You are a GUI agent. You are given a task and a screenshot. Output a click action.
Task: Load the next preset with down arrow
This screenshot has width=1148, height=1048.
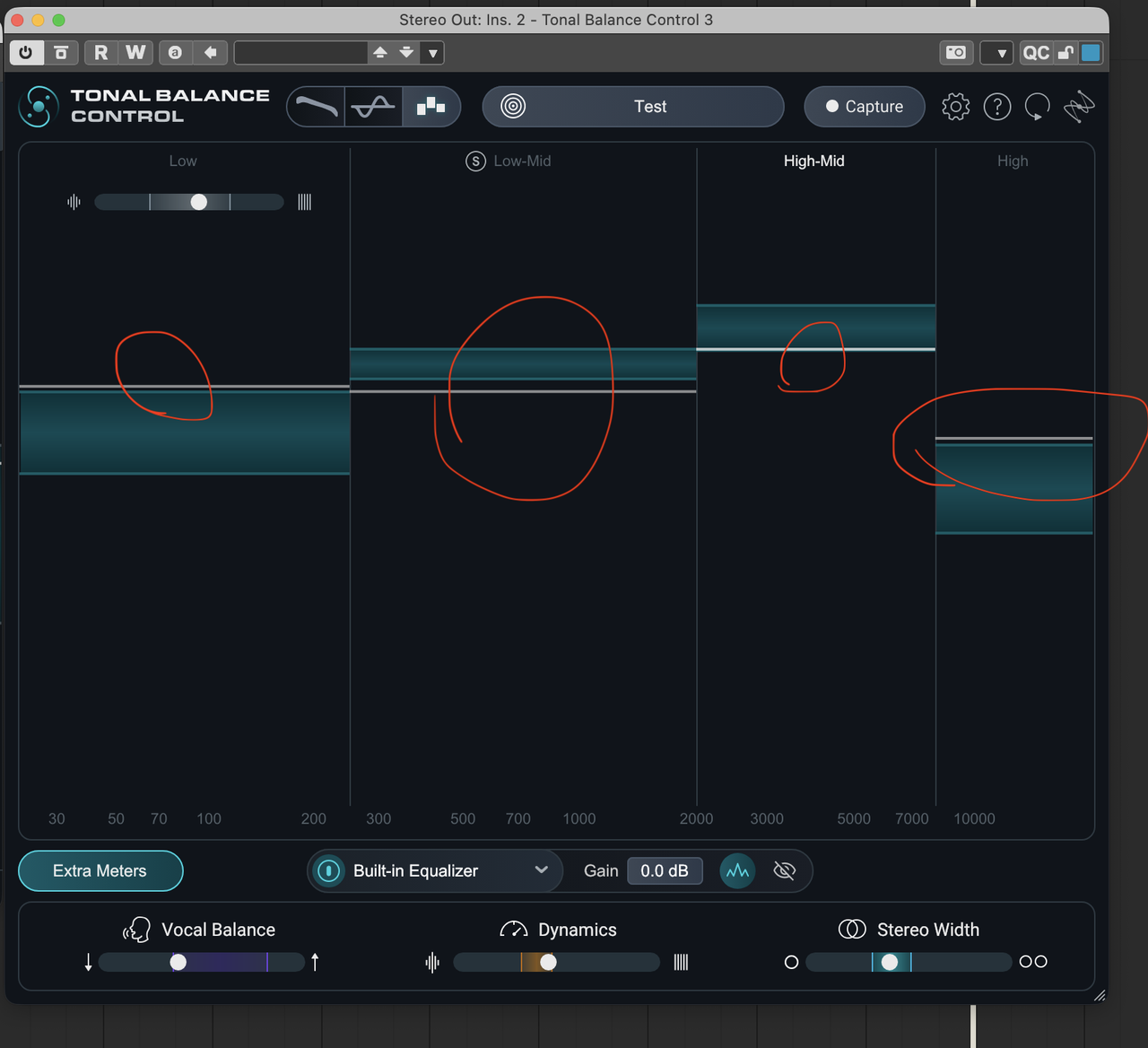(x=406, y=53)
